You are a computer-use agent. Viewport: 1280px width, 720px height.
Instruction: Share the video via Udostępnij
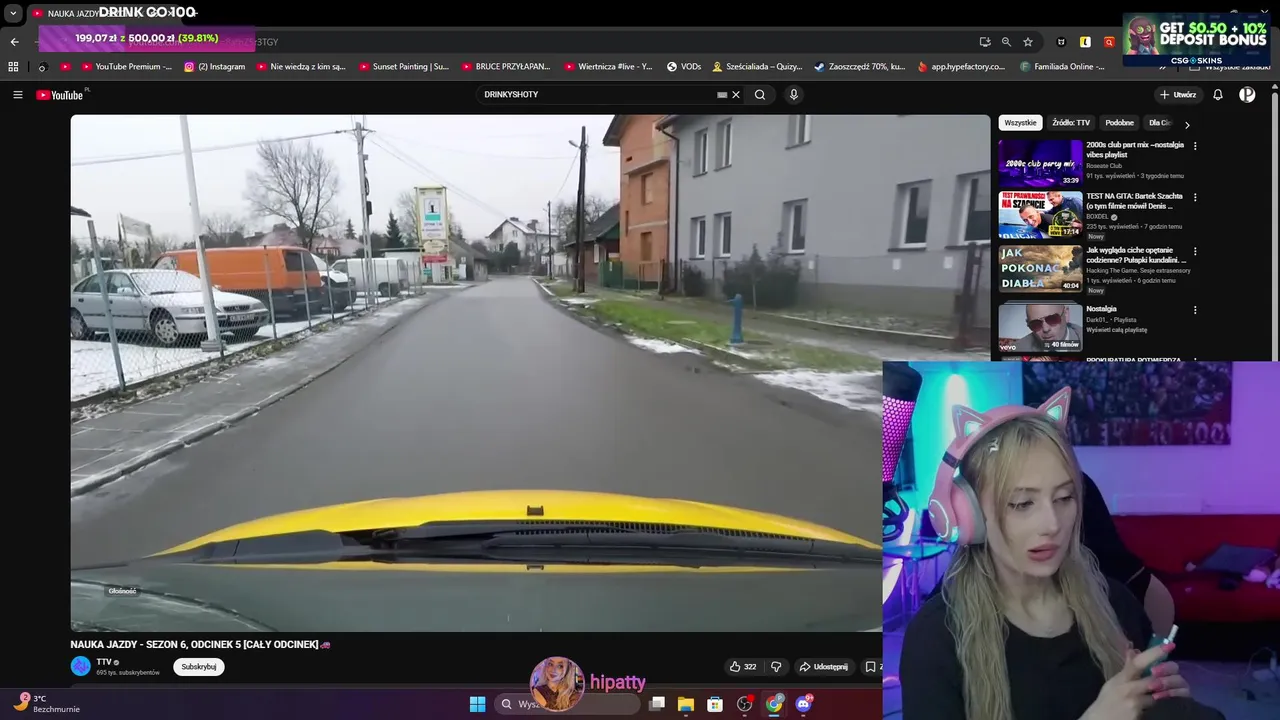tap(823, 667)
